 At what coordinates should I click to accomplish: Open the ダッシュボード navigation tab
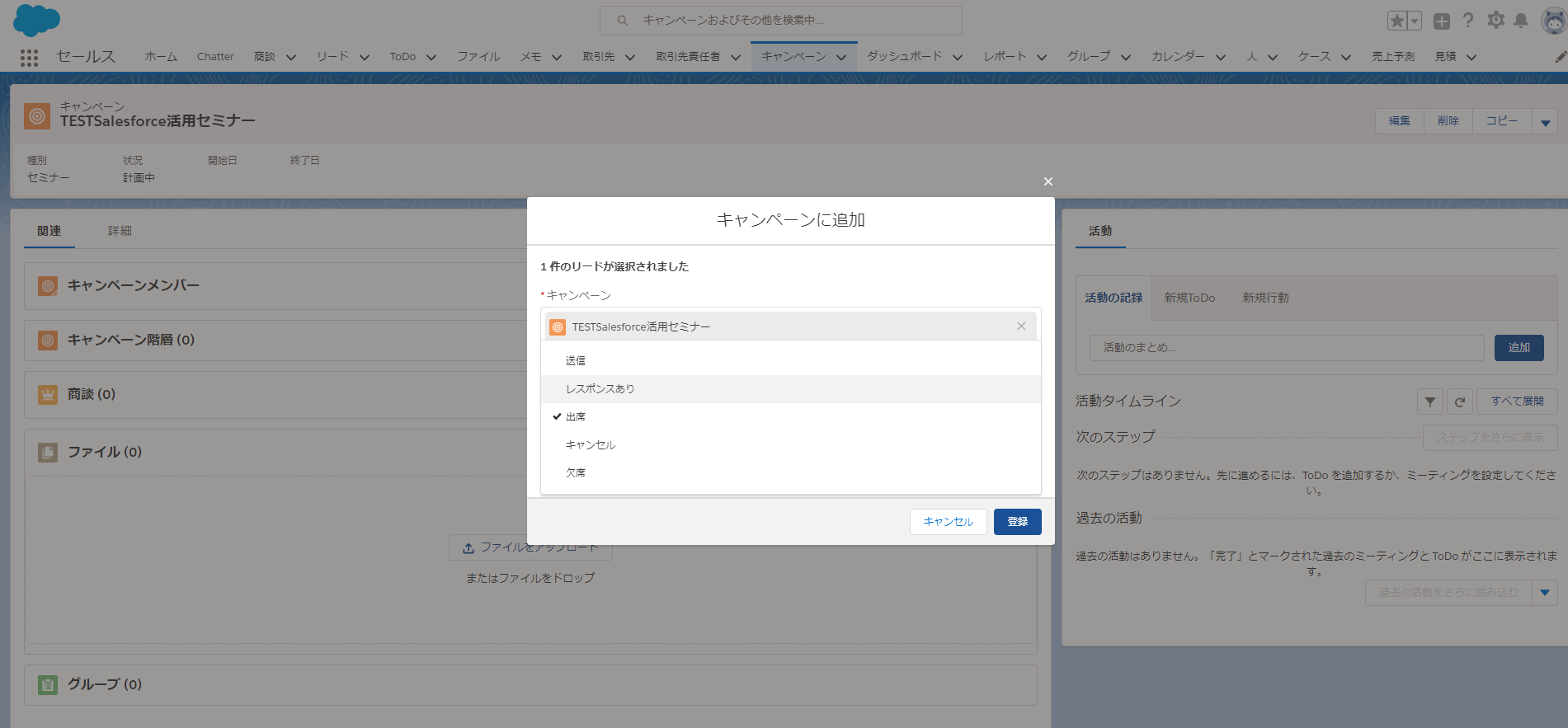click(904, 57)
